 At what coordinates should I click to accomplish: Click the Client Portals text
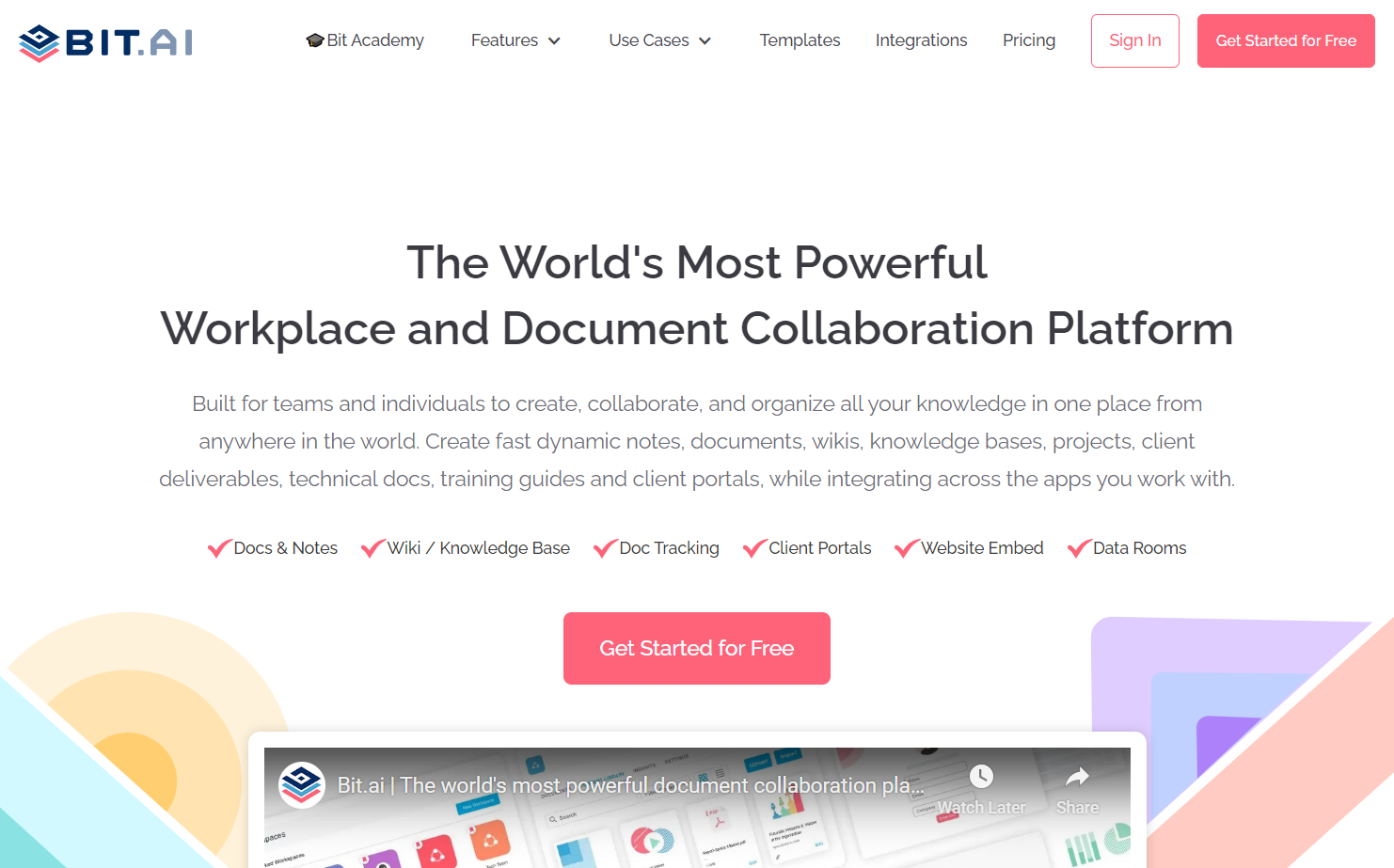click(x=820, y=548)
